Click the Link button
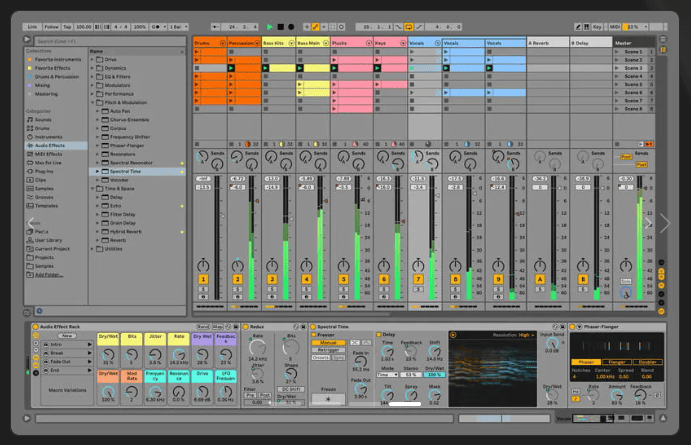Image resolution: width=691 pixels, height=445 pixels. [32, 27]
